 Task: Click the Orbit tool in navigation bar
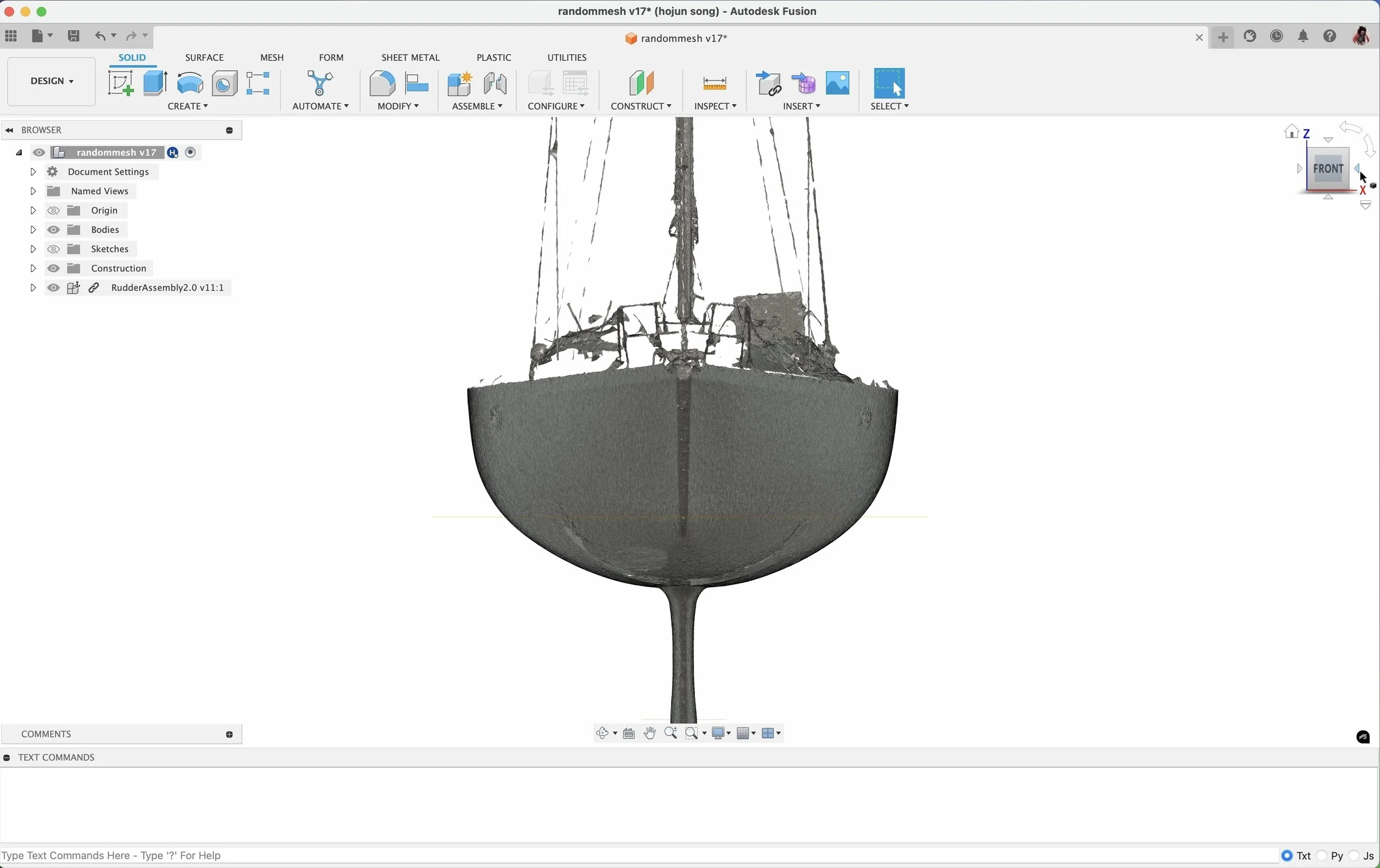point(602,733)
